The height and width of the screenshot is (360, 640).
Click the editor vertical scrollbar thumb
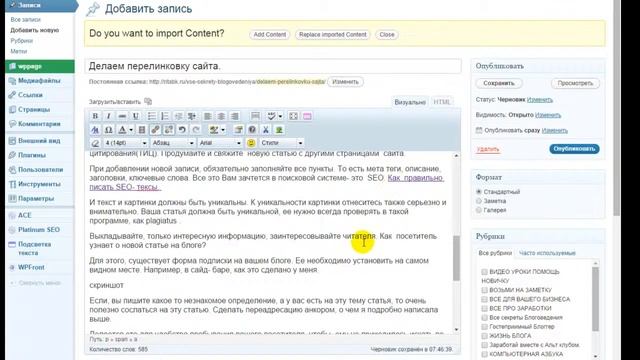pyautogui.click(x=456, y=258)
